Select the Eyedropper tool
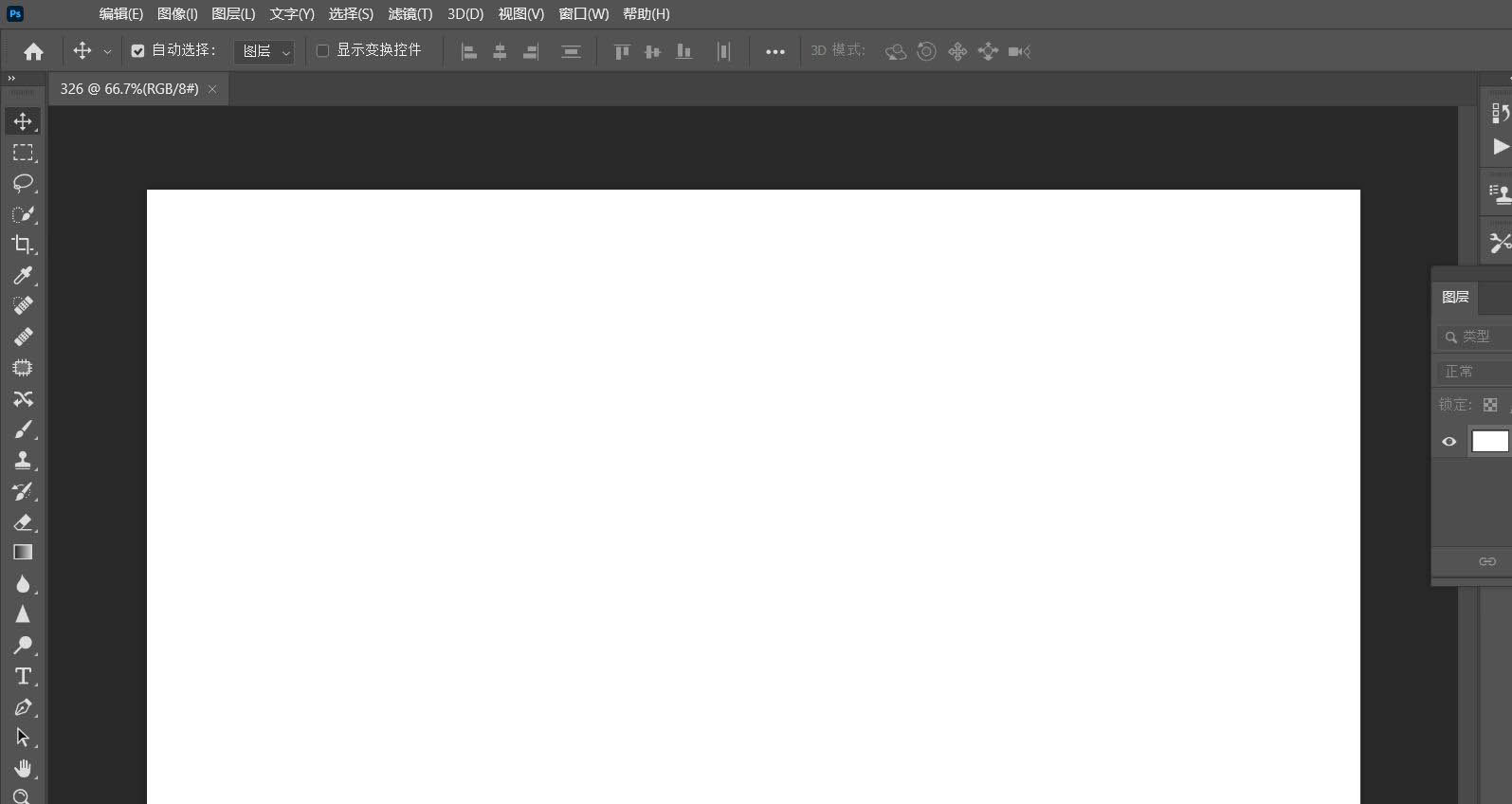 point(23,276)
